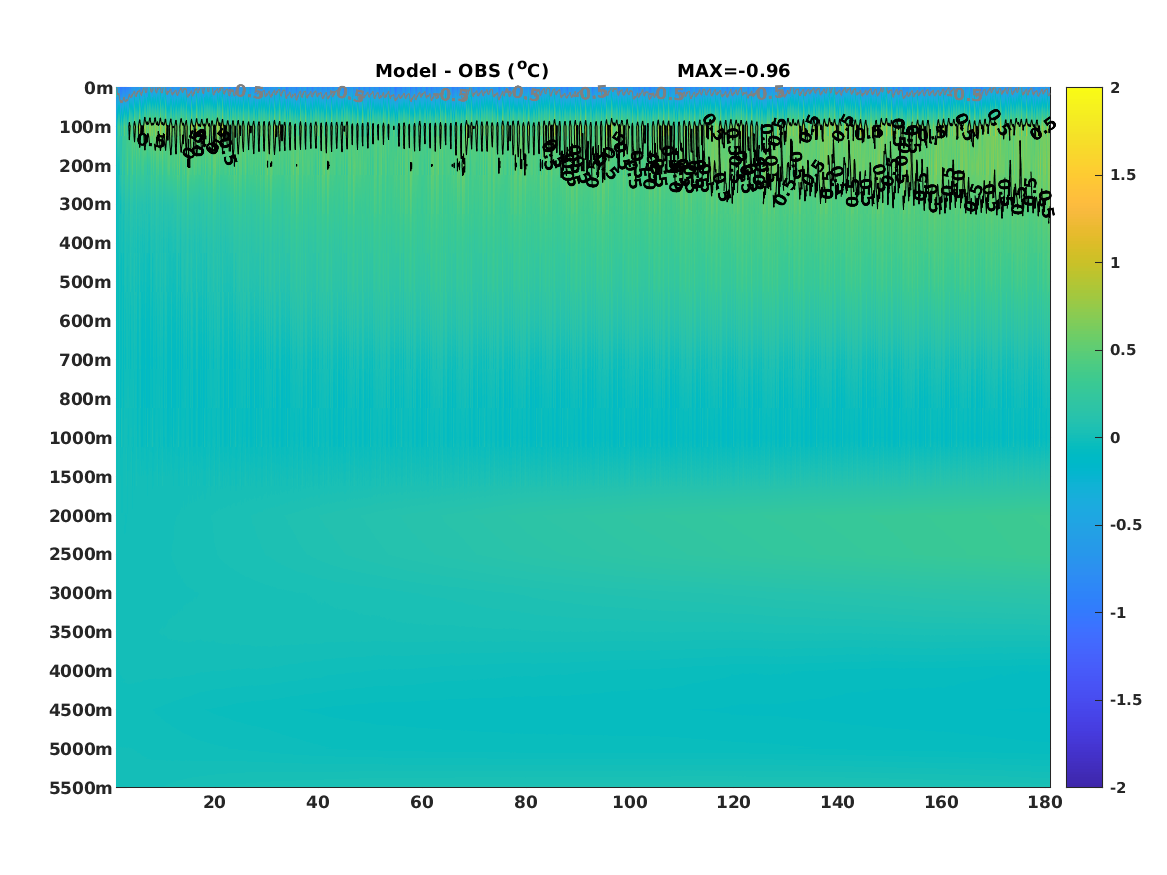The height and width of the screenshot is (875, 1167).
Task: Click the colorbar '2' tick label
Action: [x=1115, y=88]
